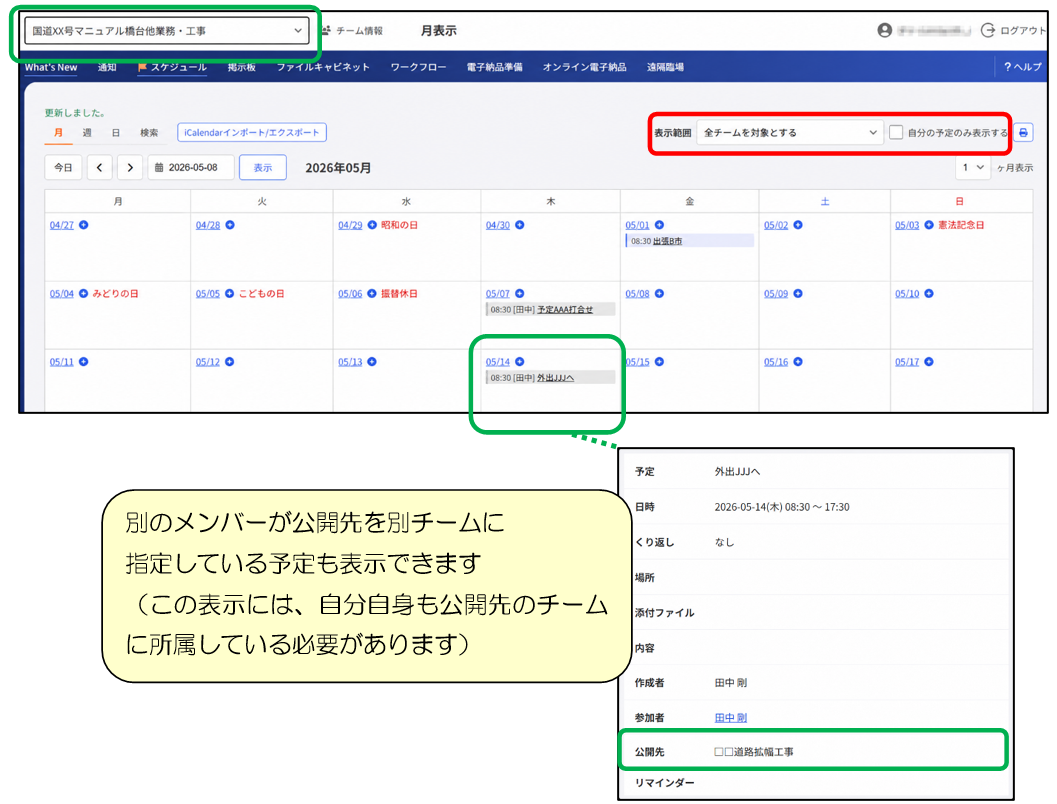
Task: Add a schedule on 04/28 via plus icon
Action: [x=230, y=225]
